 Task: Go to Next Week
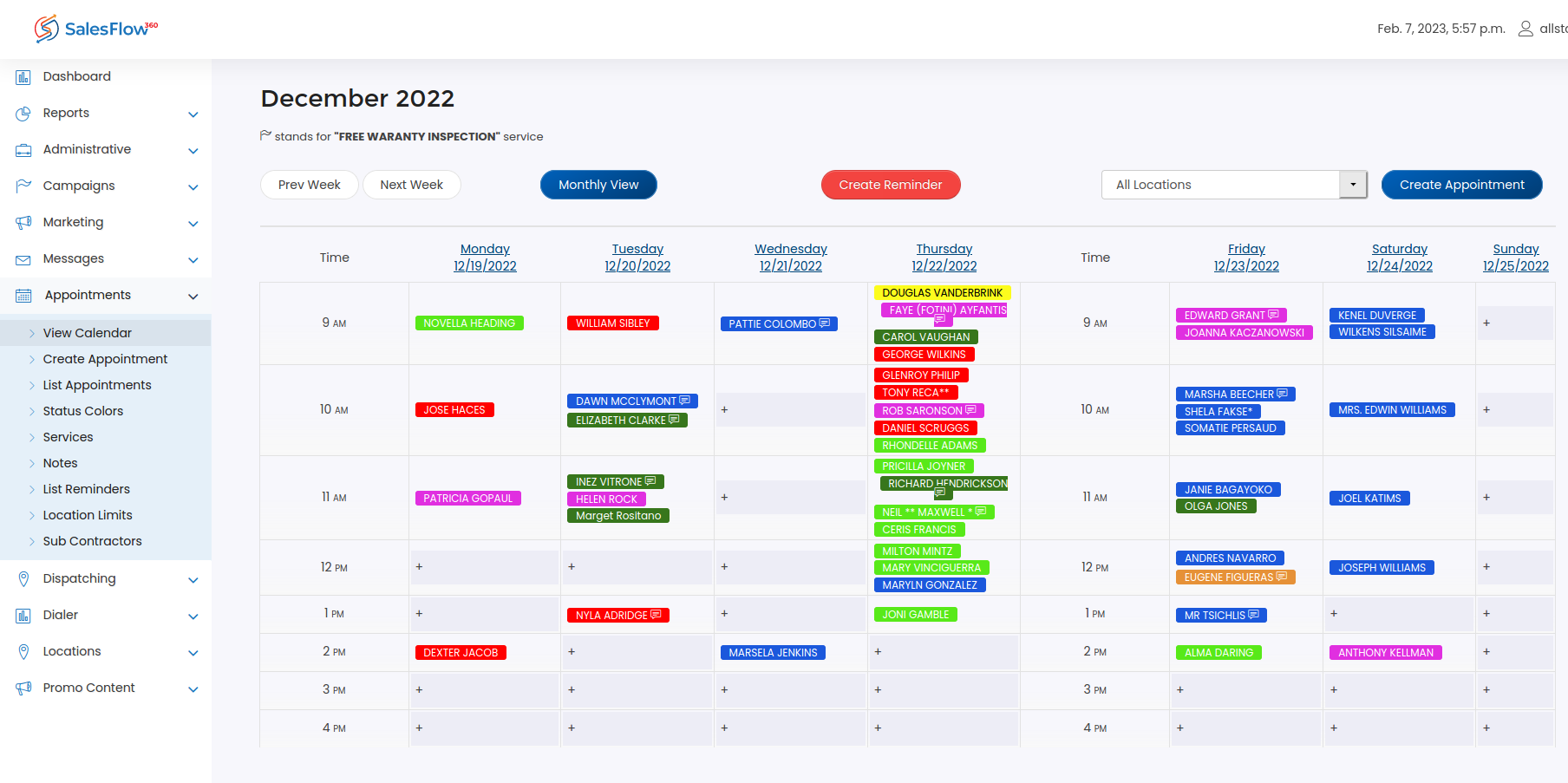coord(411,185)
